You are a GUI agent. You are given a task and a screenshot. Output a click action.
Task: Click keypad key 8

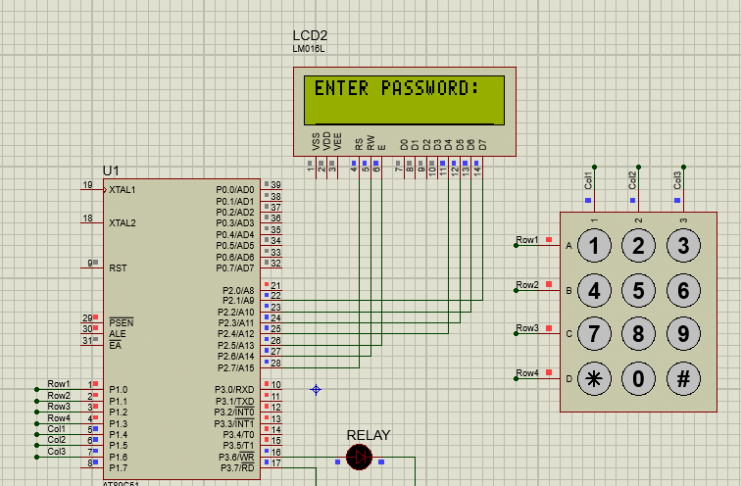[x=638, y=334]
